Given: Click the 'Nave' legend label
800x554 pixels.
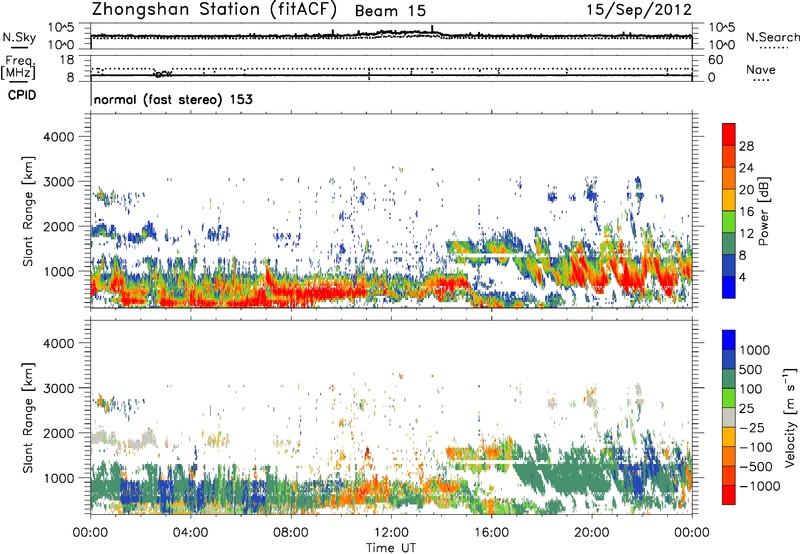Looking at the screenshot, I should [x=761, y=70].
